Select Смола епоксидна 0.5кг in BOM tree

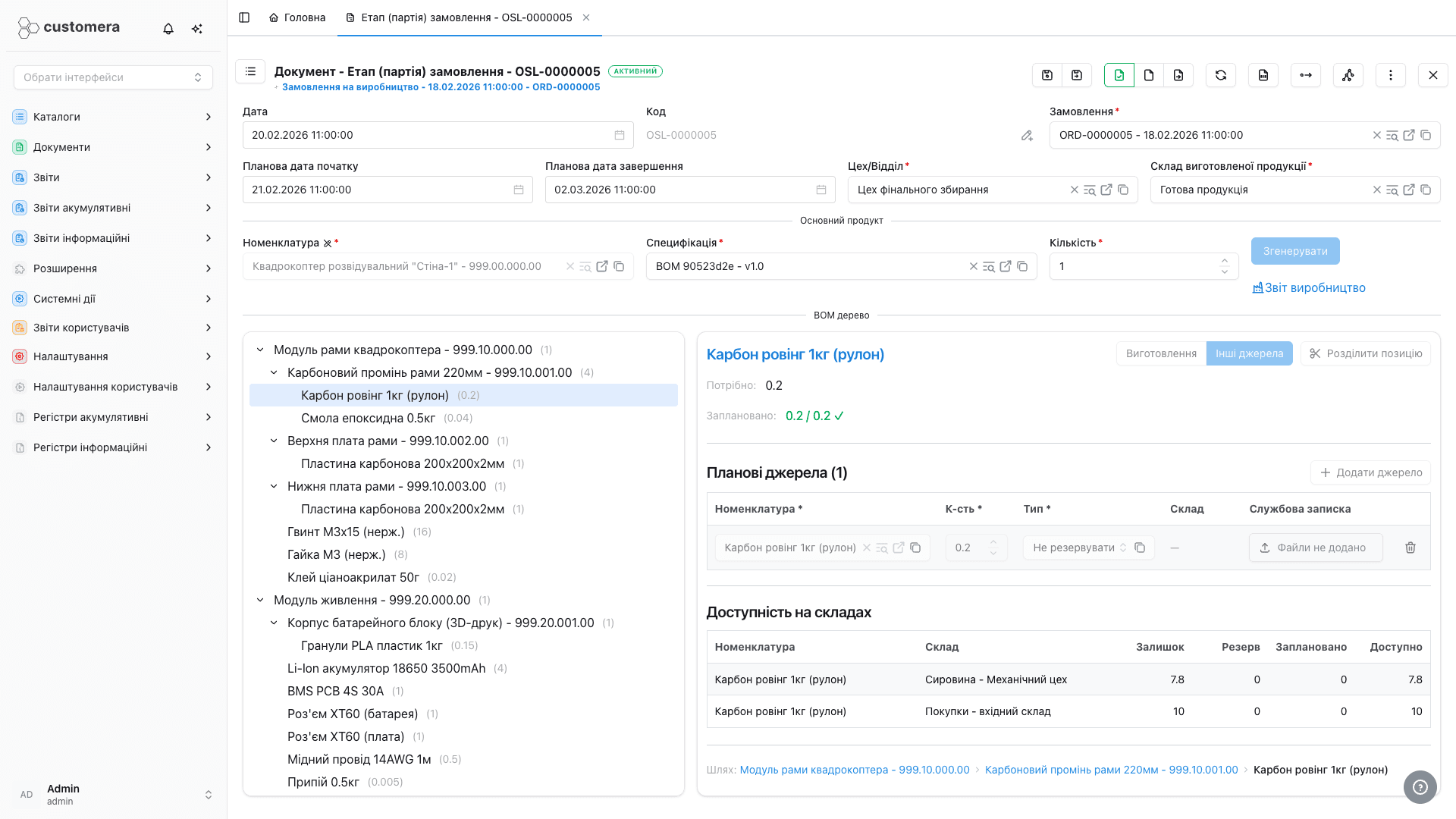tap(463, 418)
